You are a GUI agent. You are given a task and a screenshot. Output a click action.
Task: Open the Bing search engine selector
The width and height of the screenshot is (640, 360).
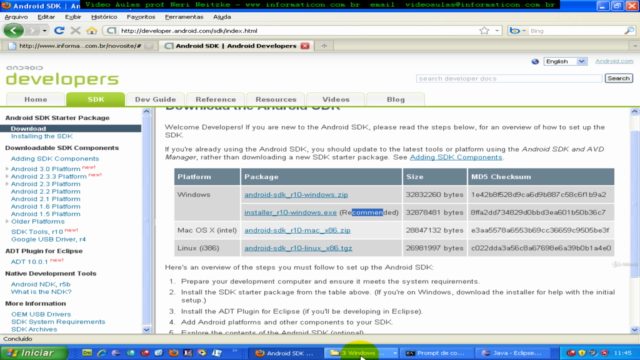[x=517, y=31]
